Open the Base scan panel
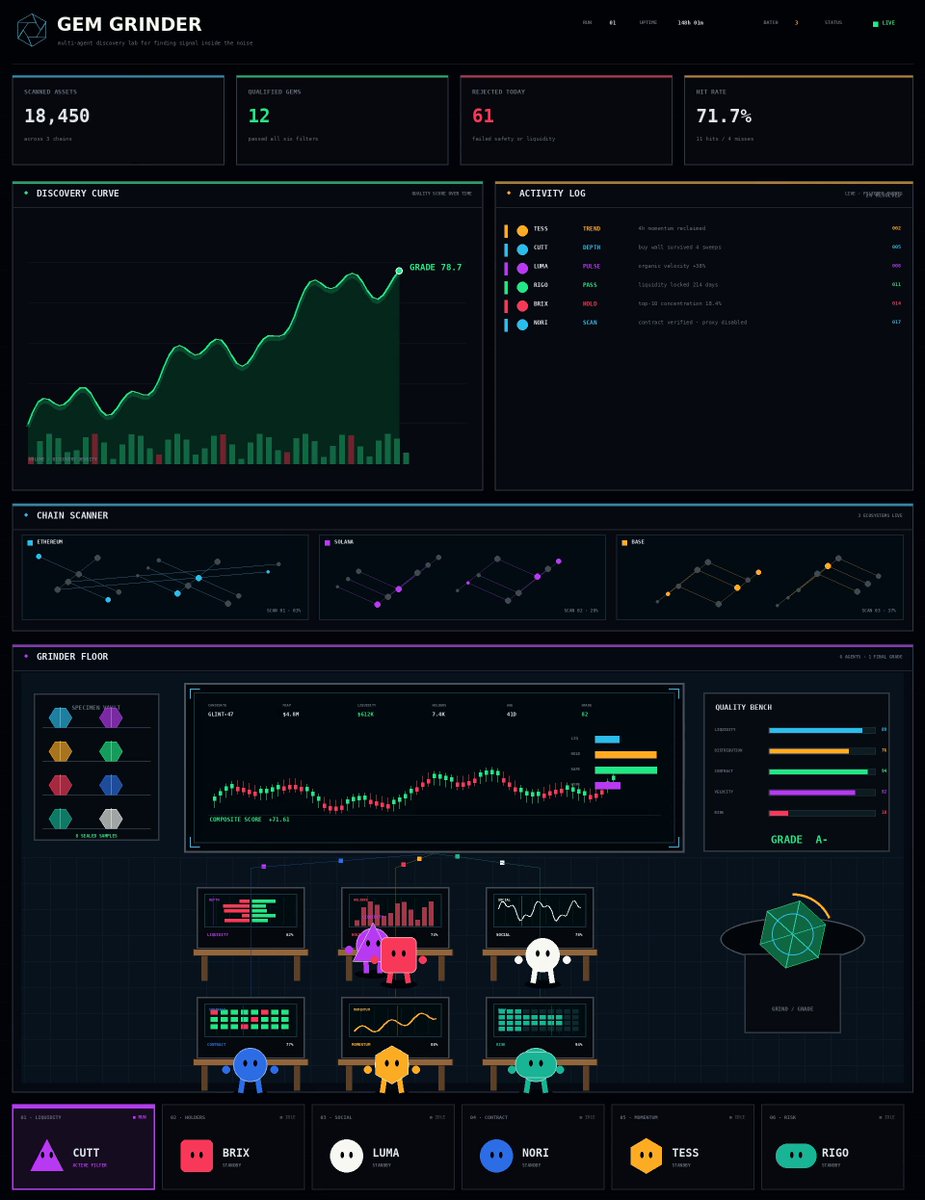925x1200 pixels. coord(760,577)
